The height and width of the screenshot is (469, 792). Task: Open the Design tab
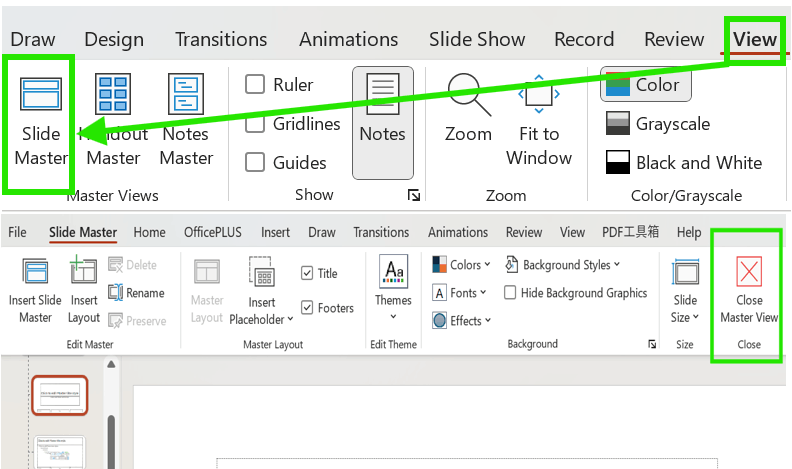pyautogui.click(x=114, y=39)
